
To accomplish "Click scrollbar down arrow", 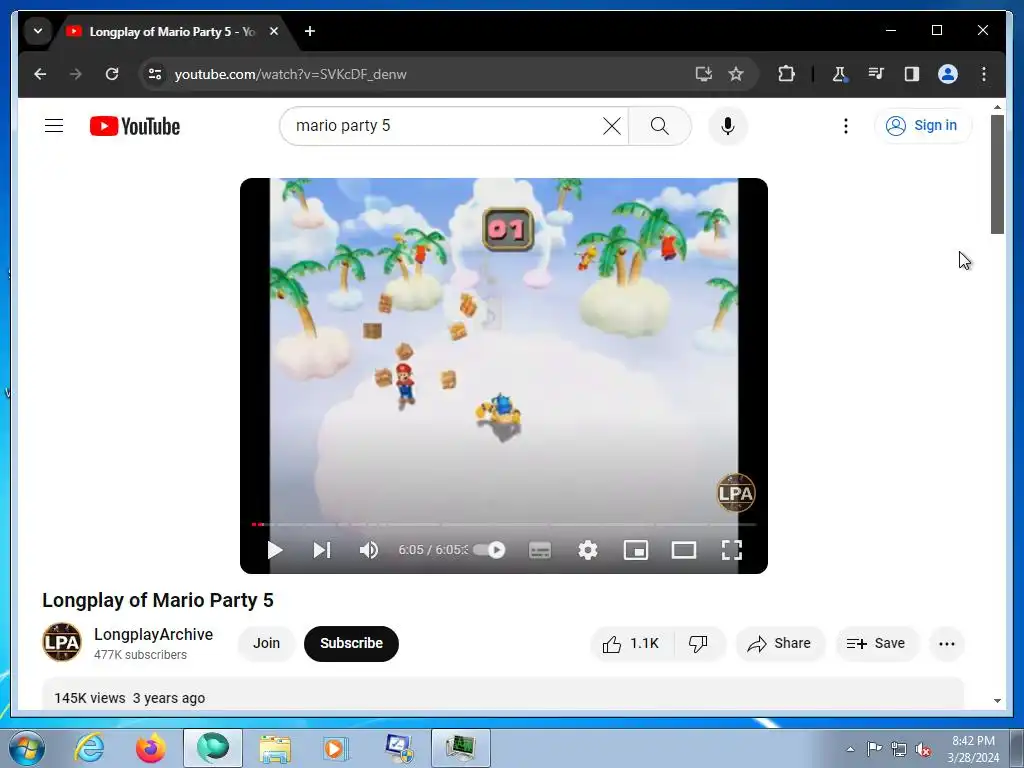I will (x=997, y=701).
